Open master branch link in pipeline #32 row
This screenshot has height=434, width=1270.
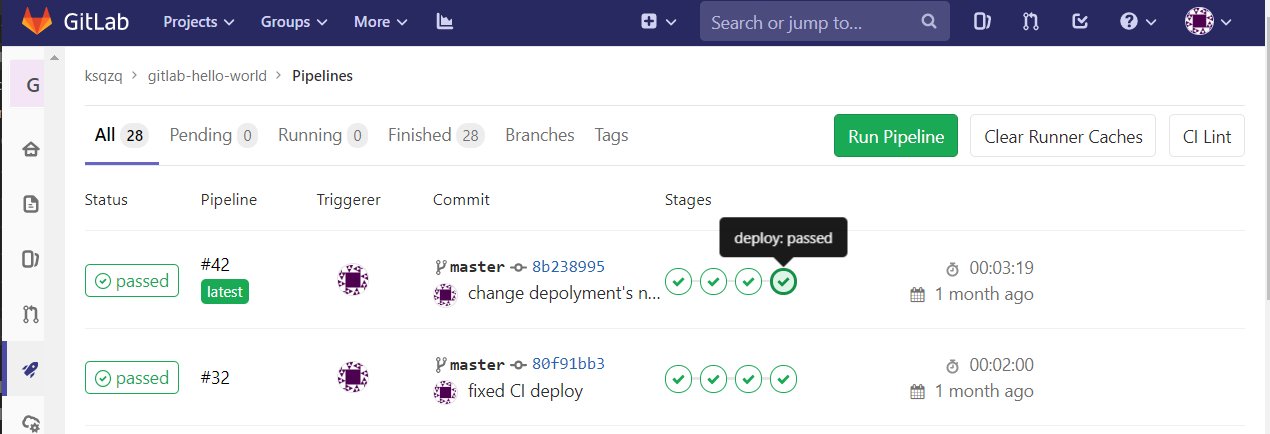pyautogui.click(x=477, y=364)
